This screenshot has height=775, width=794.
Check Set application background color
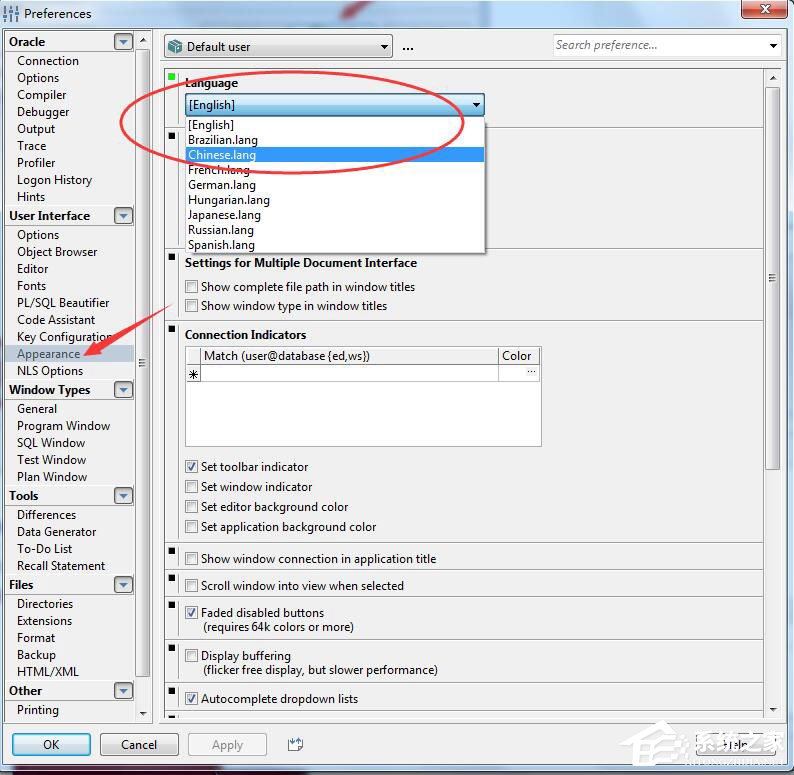[191, 527]
